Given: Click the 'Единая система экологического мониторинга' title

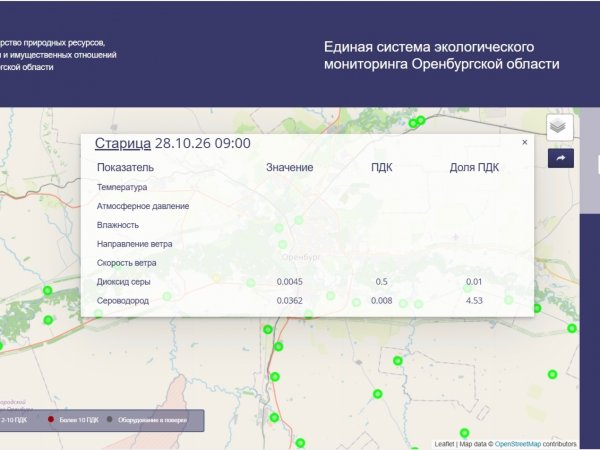Looking at the screenshot, I should [x=442, y=55].
